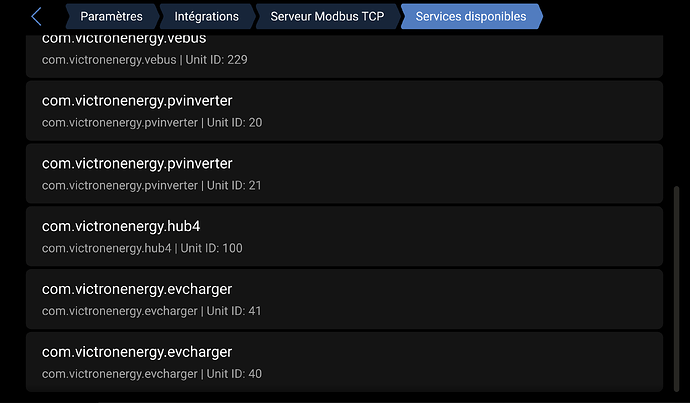Select the evcharger entry with Unit ID 40
The image size is (690, 403).
click(x=344, y=362)
